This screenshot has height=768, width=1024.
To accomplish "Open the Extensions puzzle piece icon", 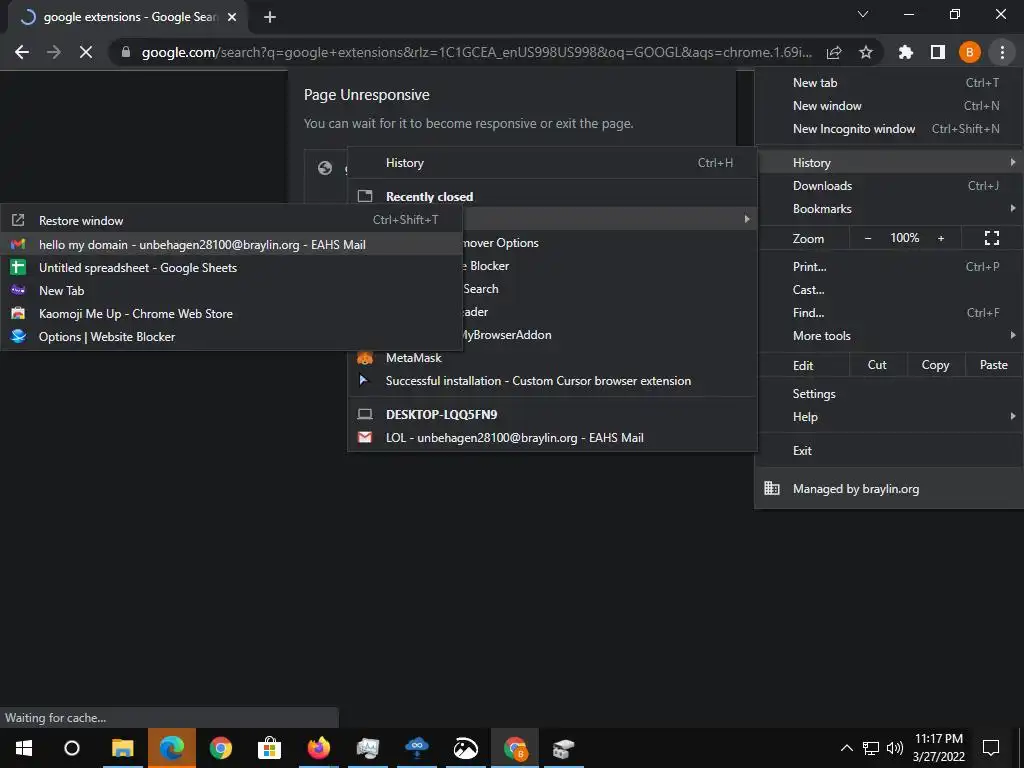I will (906, 52).
